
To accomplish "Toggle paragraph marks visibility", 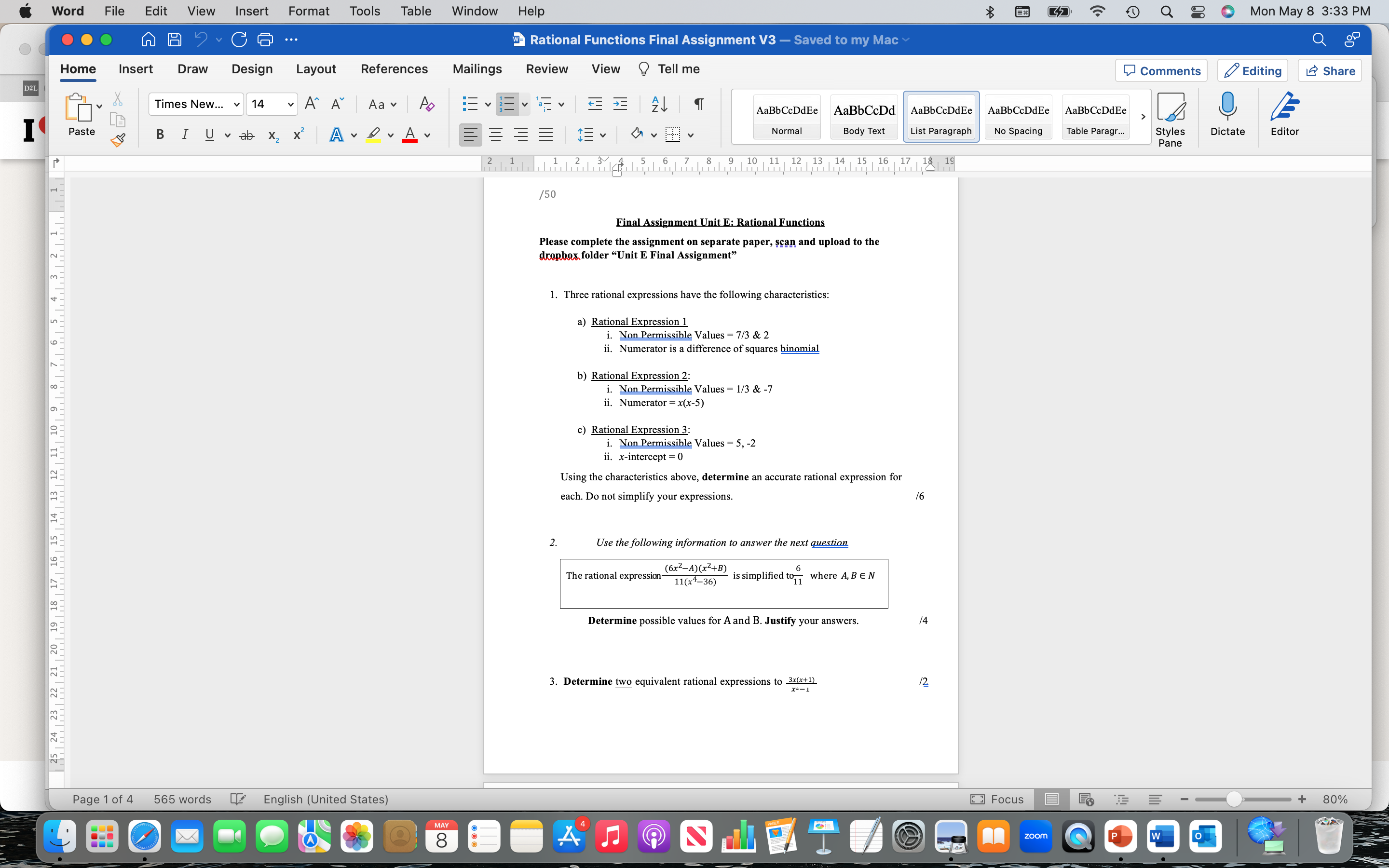I will click(698, 104).
